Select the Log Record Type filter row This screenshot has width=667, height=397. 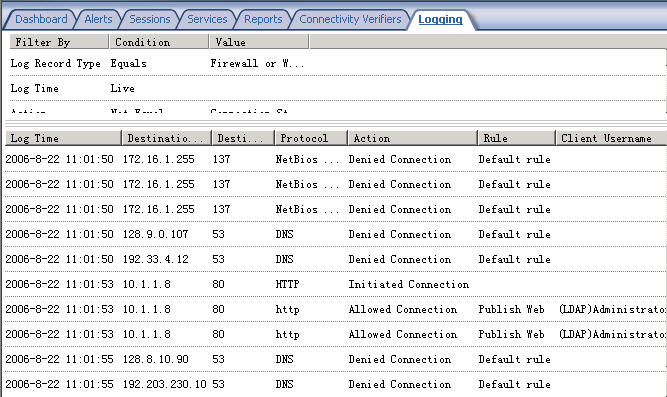click(x=338, y=63)
